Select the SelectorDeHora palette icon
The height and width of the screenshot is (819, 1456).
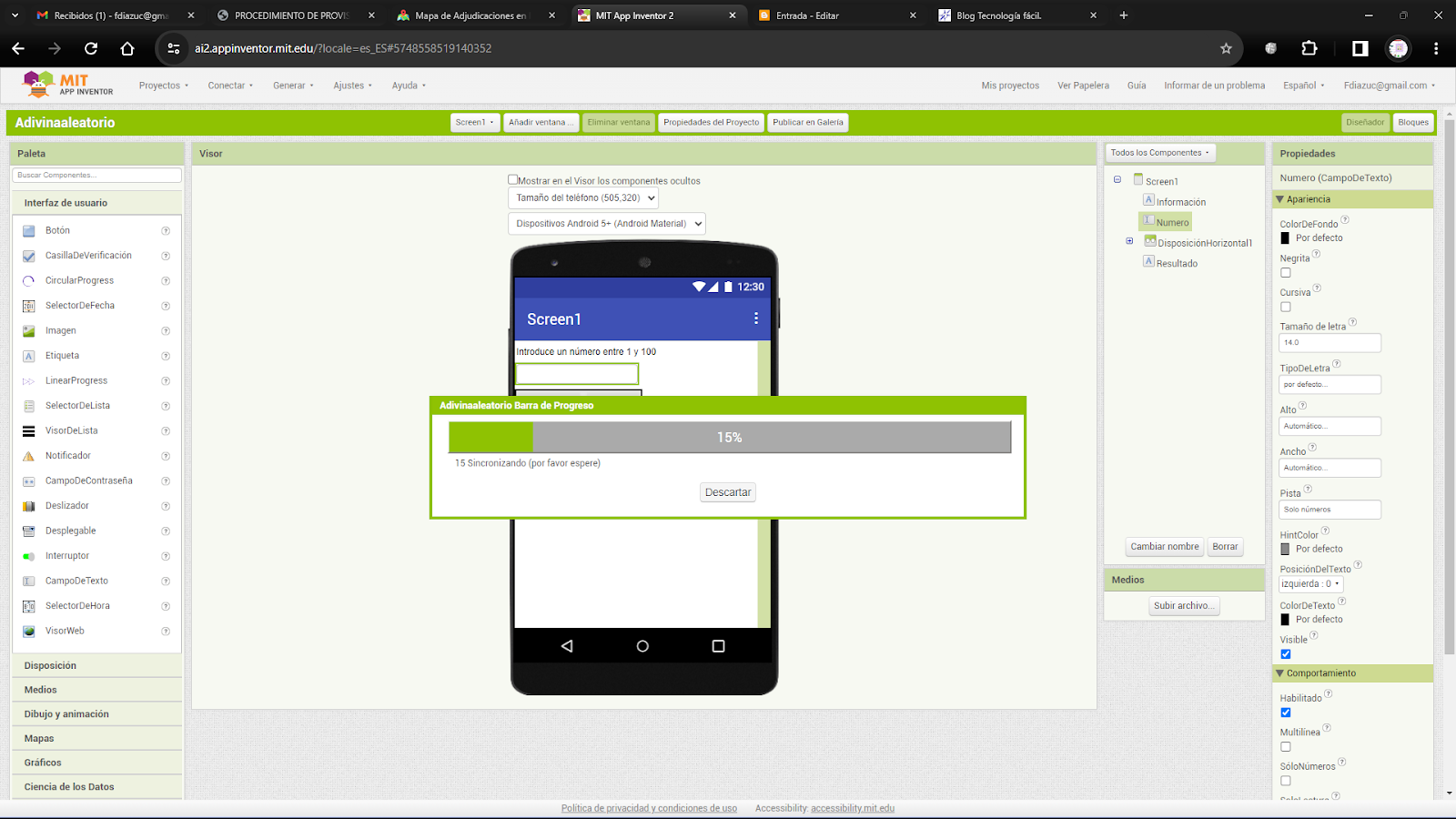tap(29, 606)
